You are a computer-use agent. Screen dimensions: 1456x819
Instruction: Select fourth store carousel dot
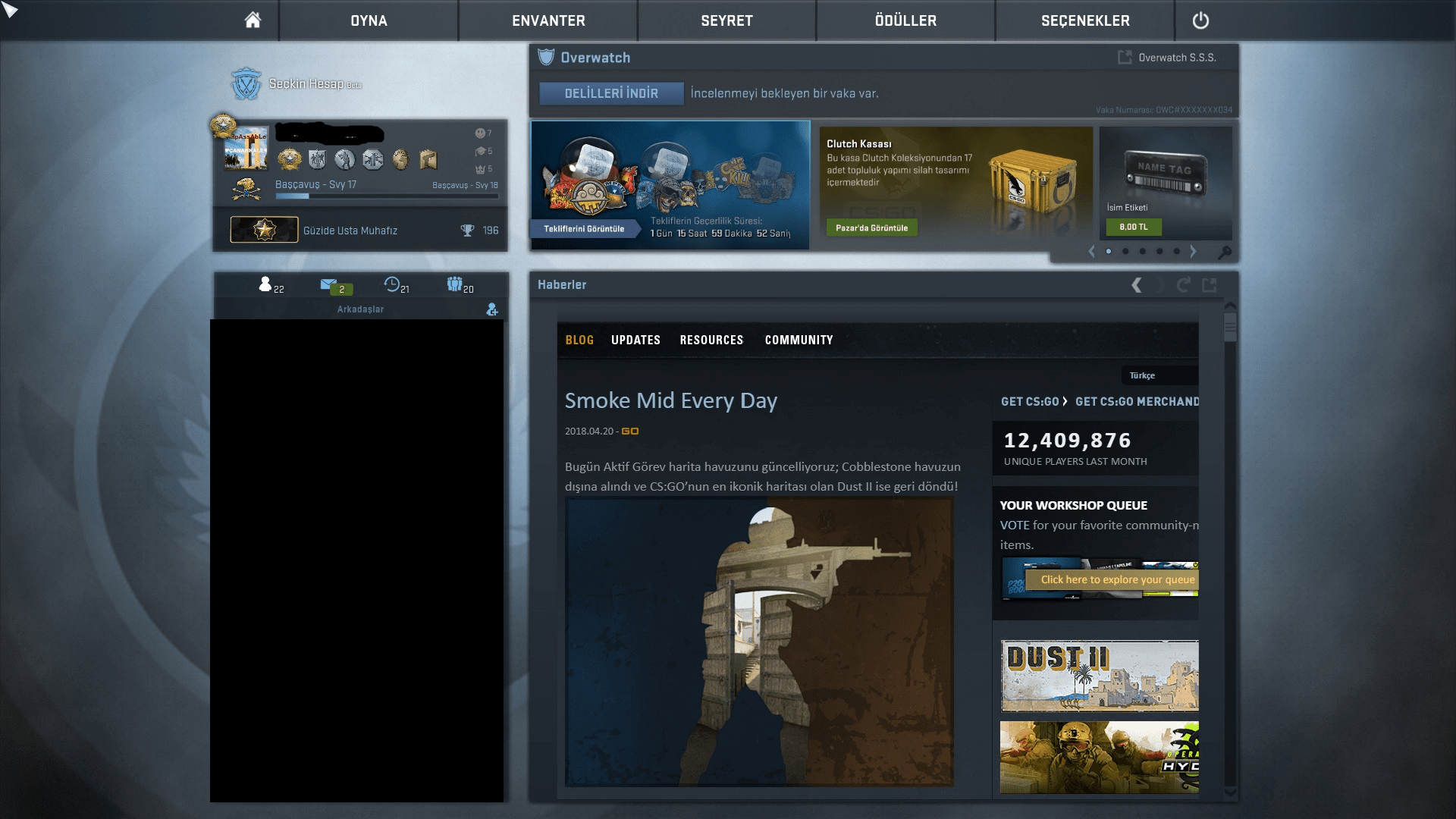pyautogui.click(x=1159, y=251)
